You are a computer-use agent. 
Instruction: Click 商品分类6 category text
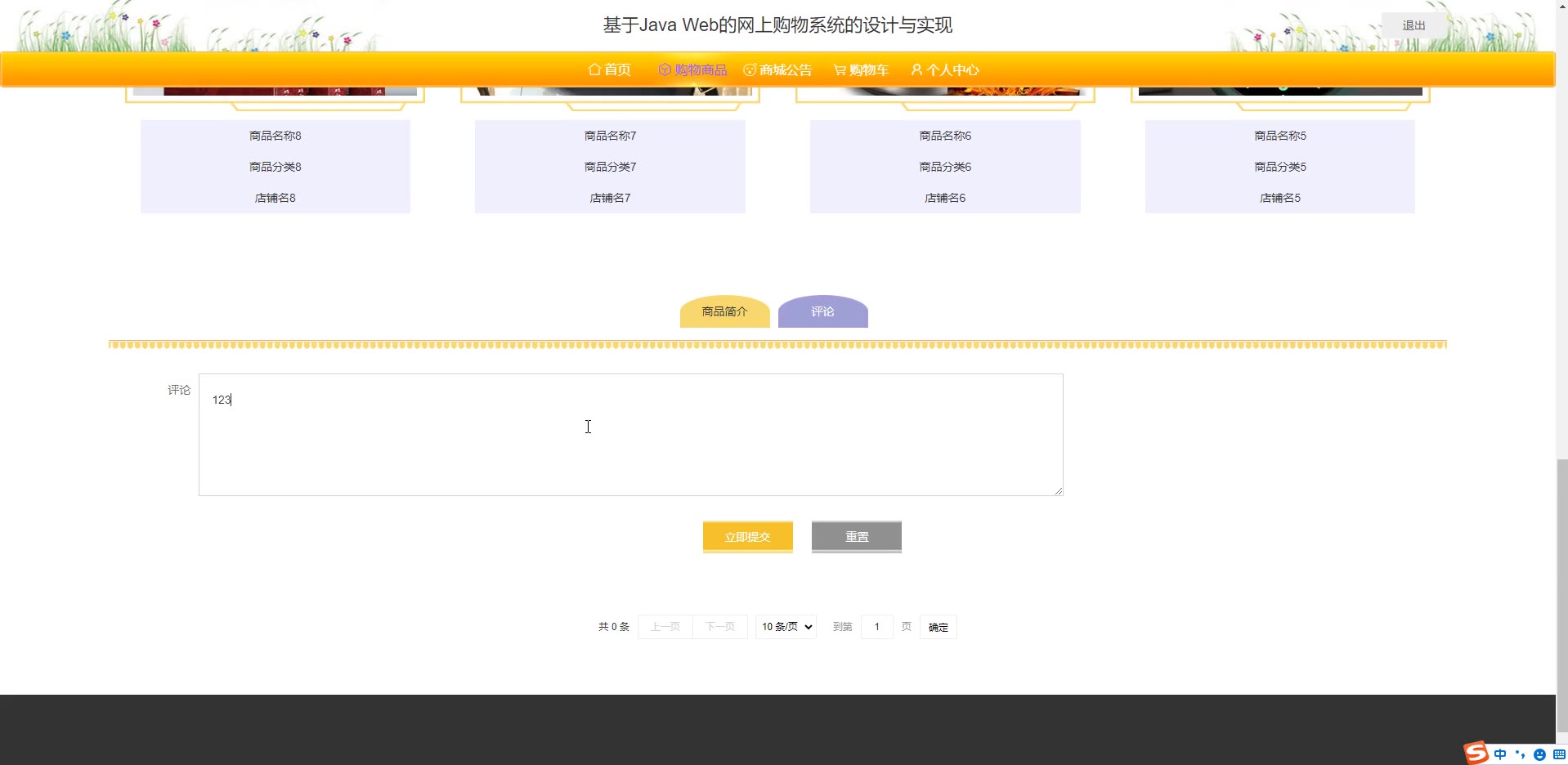tap(946, 167)
